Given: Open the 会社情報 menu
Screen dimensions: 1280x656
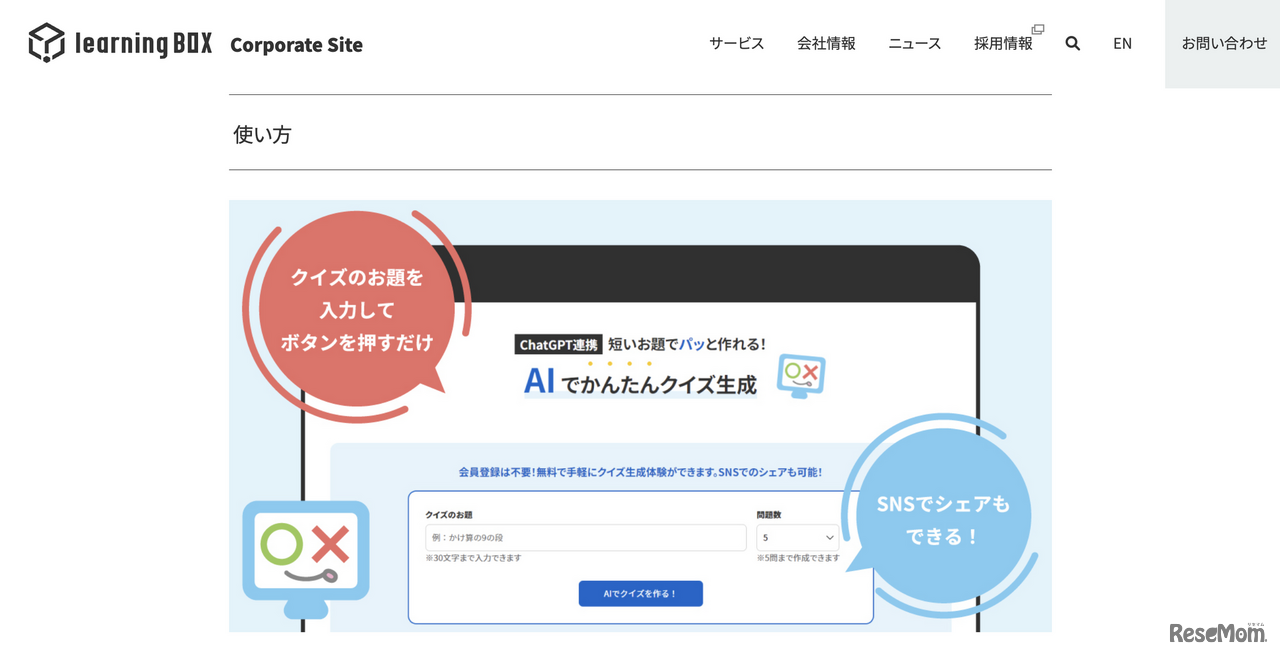Looking at the screenshot, I should coord(826,43).
